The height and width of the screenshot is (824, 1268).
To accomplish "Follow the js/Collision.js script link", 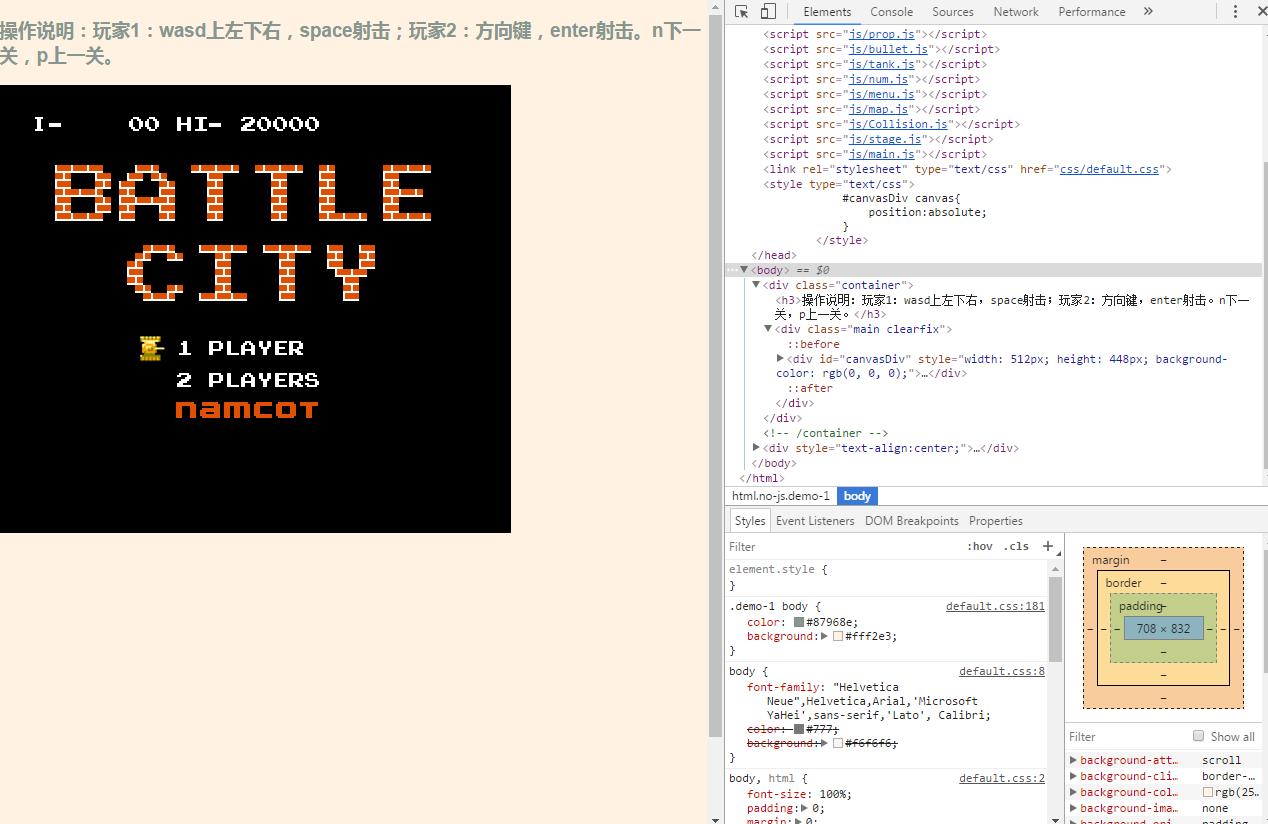I will (x=898, y=124).
